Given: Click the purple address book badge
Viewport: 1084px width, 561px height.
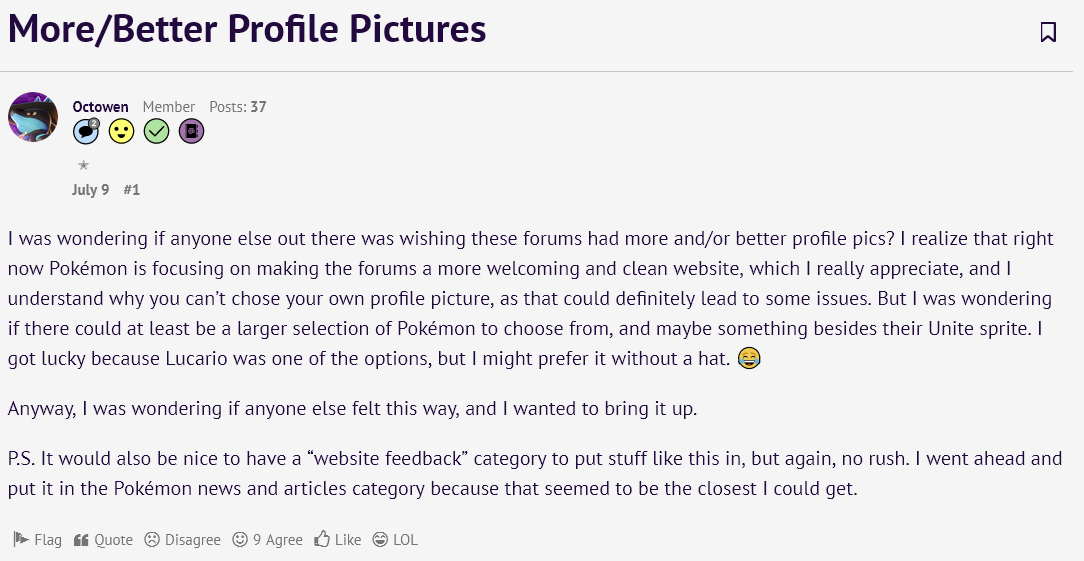Looking at the screenshot, I should coord(191,131).
